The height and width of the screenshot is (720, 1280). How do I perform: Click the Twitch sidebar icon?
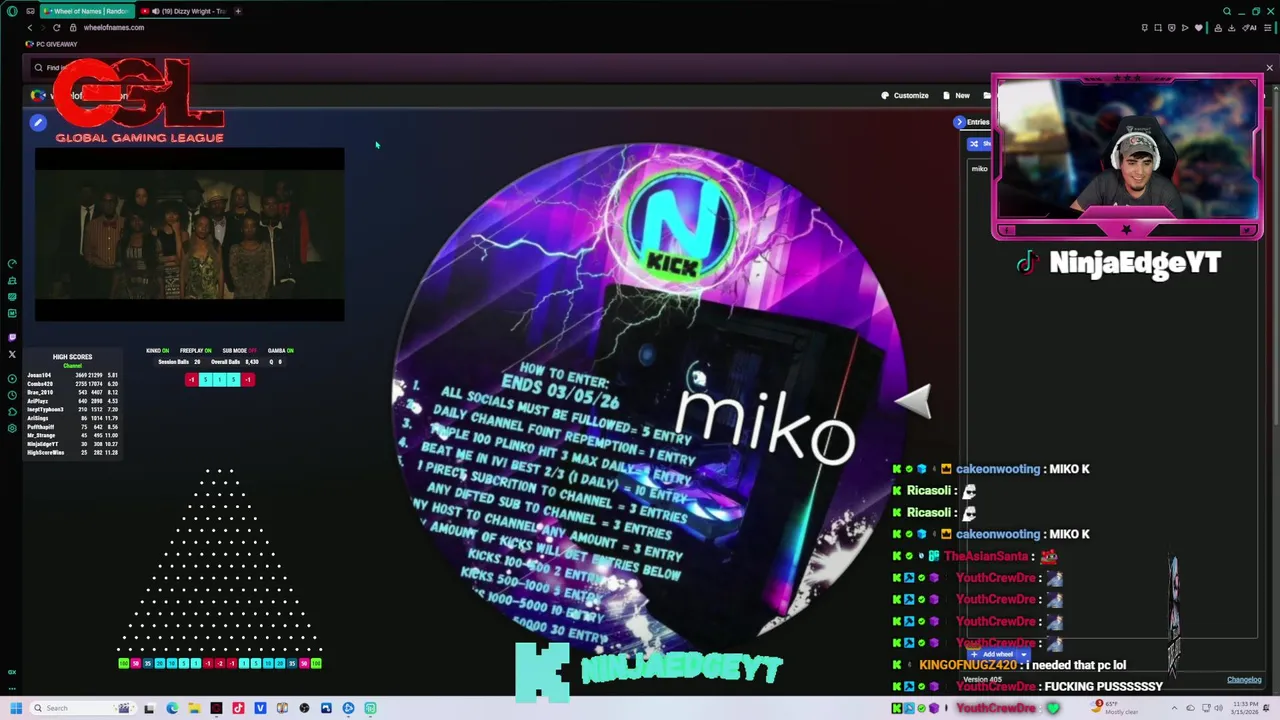[x=12, y=337]
